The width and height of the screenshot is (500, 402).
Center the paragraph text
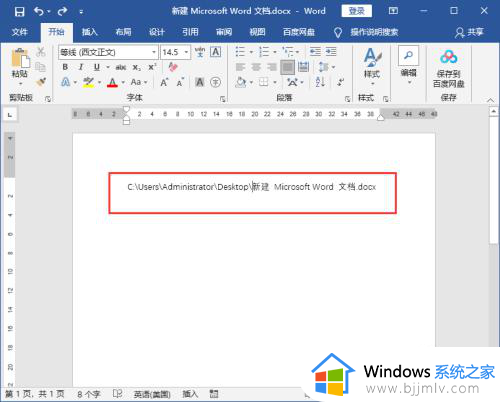point(256,67)
